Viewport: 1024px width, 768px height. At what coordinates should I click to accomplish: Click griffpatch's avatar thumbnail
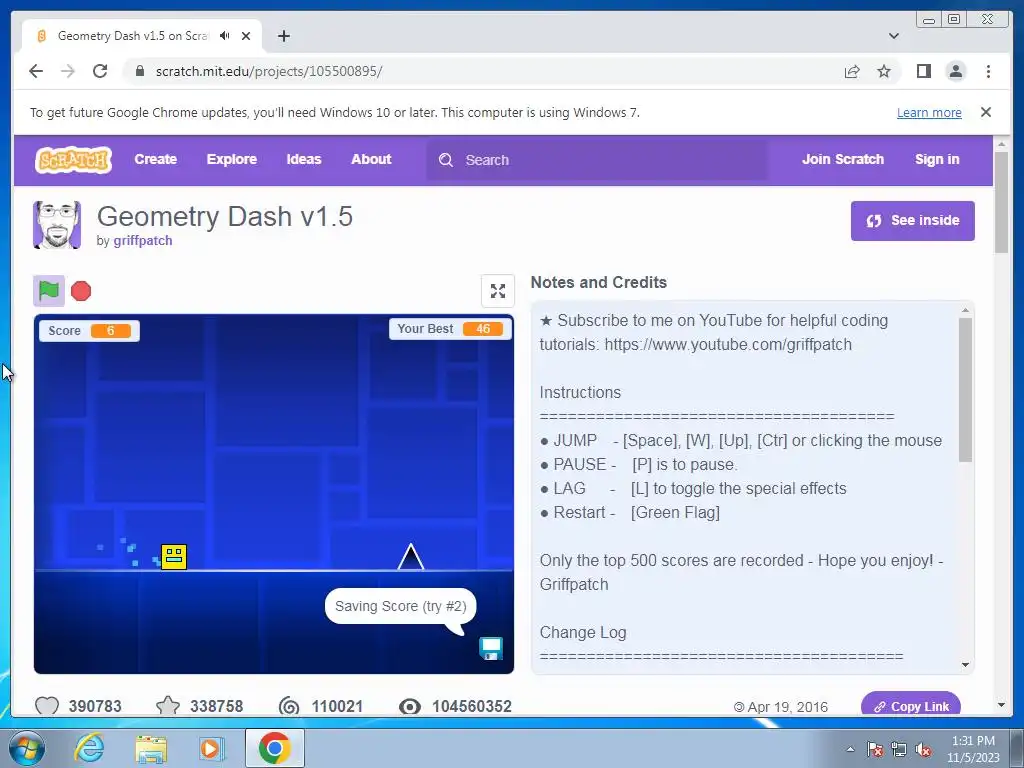click(x=57, y=225)
